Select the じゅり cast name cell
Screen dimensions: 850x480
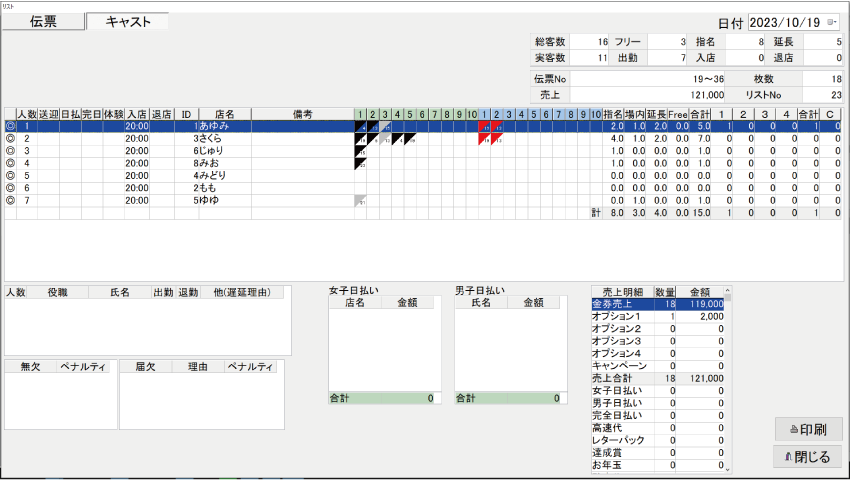[225, 151]
